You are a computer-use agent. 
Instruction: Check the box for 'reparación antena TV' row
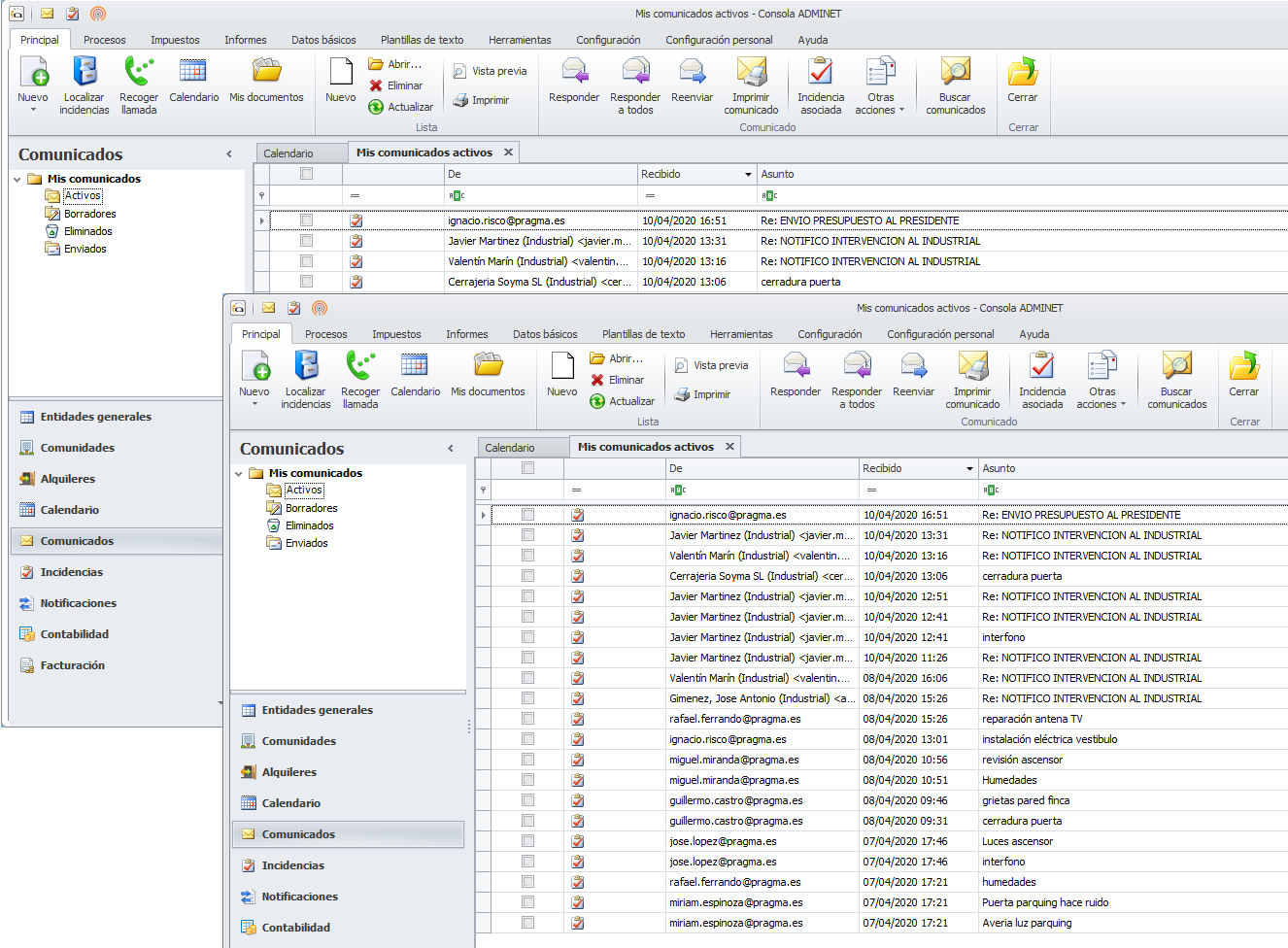pos(527,719)
